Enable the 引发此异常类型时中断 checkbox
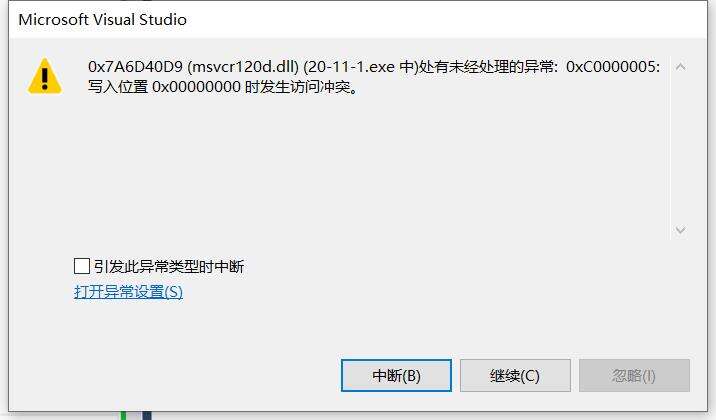This screenshot has height=420, width=716. coord(82,266)
